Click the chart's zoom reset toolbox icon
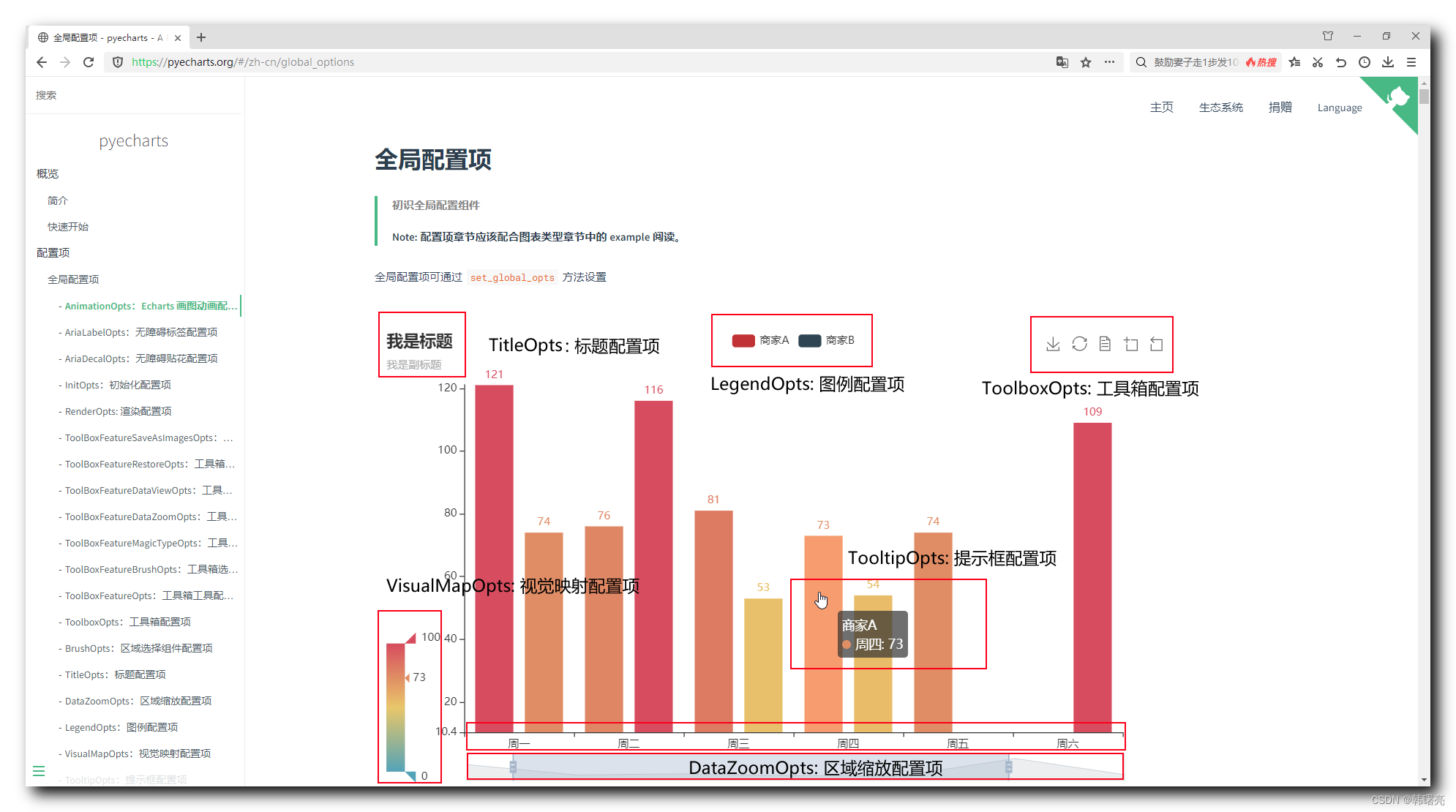1456x812 pixels. [1157, 344]
